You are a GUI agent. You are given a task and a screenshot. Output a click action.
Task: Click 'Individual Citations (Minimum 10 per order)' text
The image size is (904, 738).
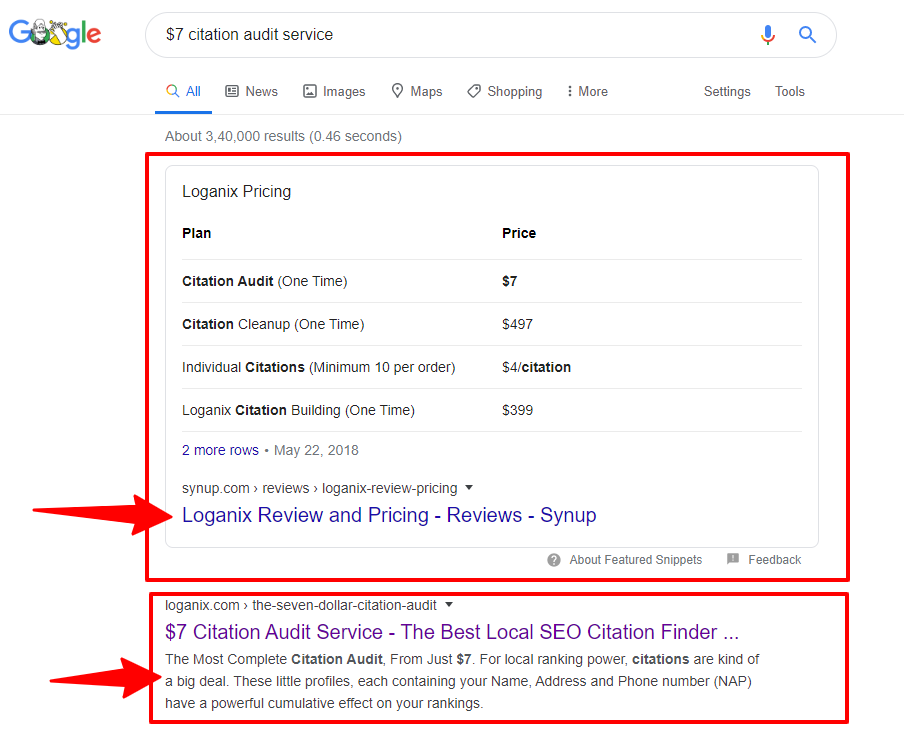(x=319, y=367)
